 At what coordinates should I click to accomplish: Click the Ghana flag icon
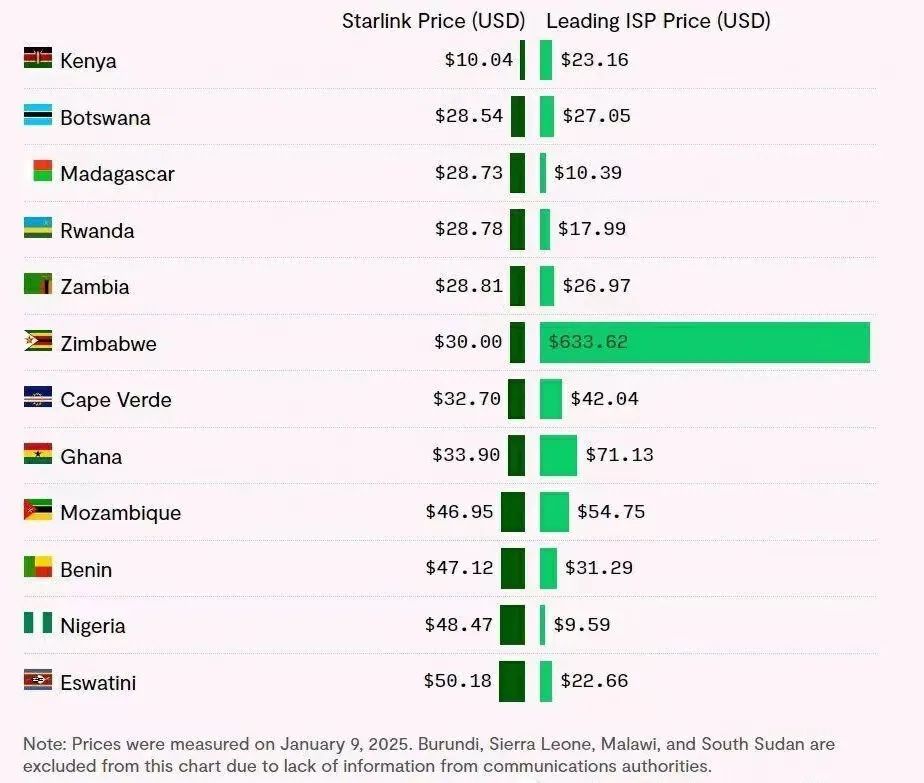38,454
